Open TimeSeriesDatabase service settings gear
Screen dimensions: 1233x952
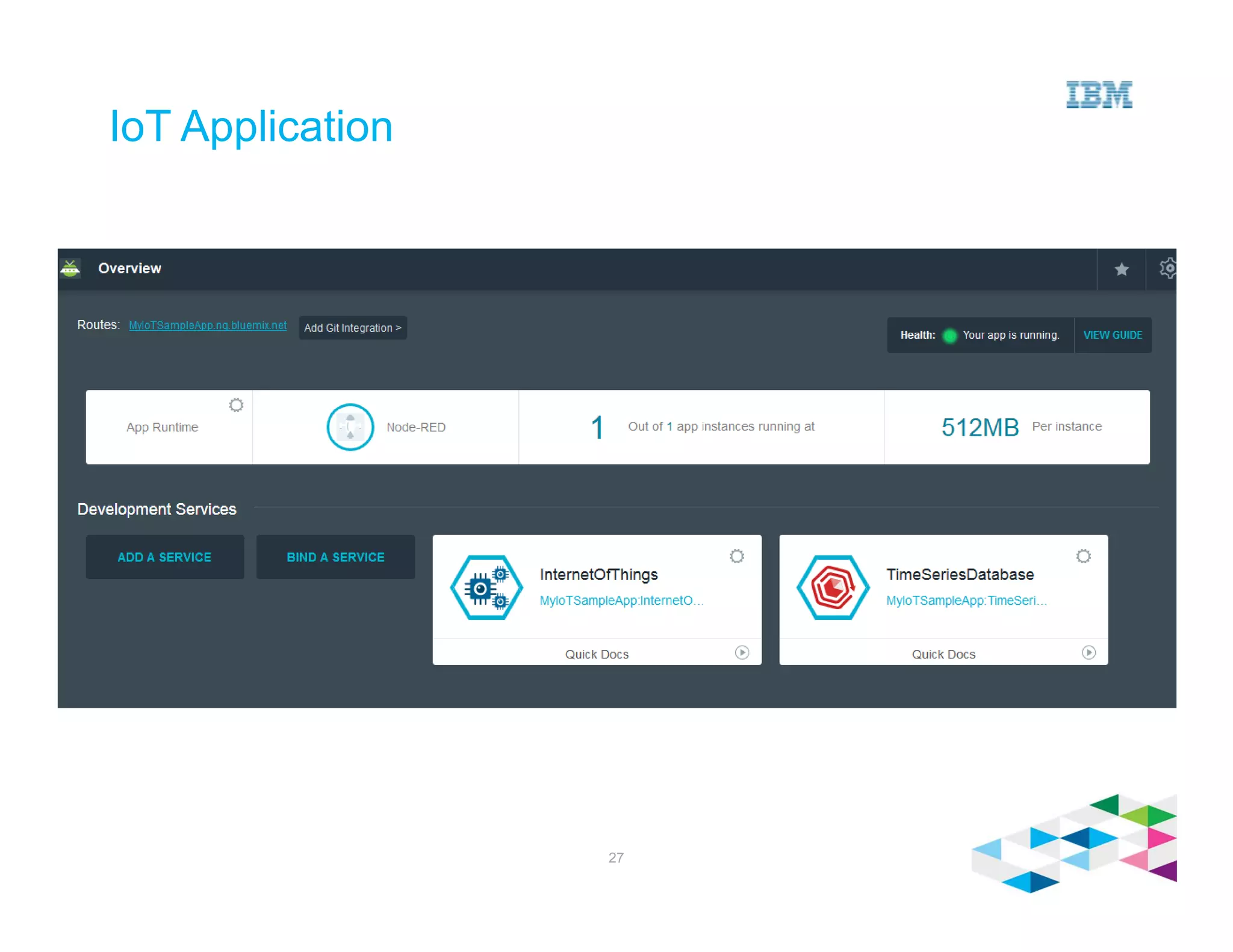1083,556
